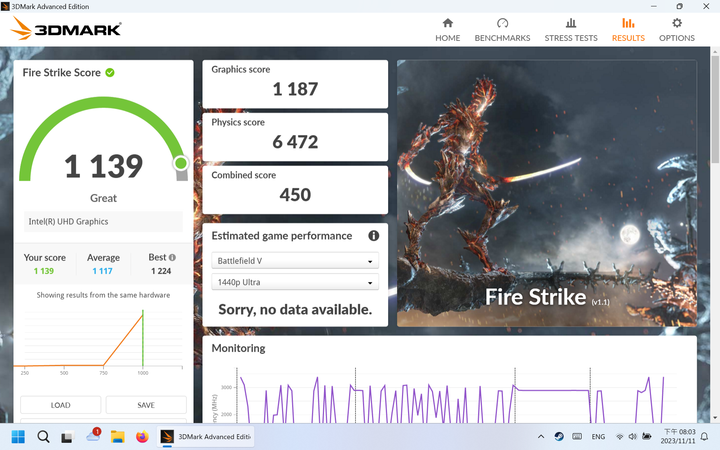This screenshot has width=720, height=450.
Task: Click the Best score 1 224
Action: pyautogui.click(x=161, y=271)
